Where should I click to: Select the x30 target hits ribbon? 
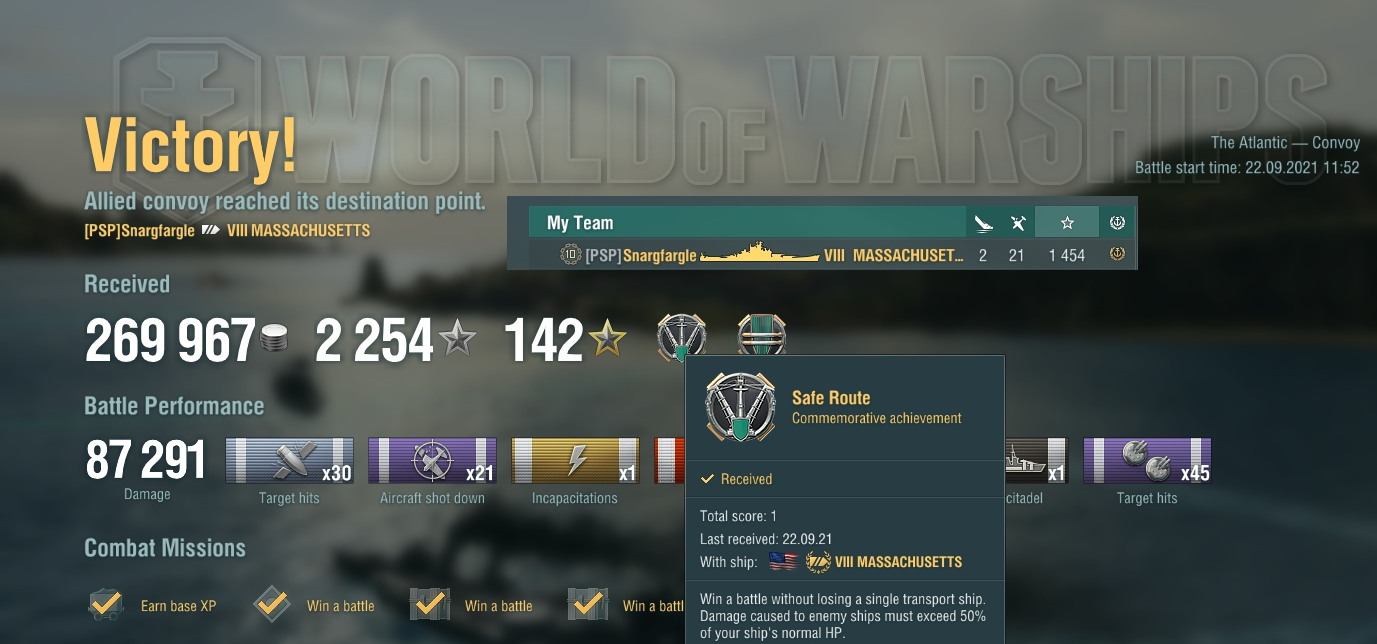[x=289, y=461]
